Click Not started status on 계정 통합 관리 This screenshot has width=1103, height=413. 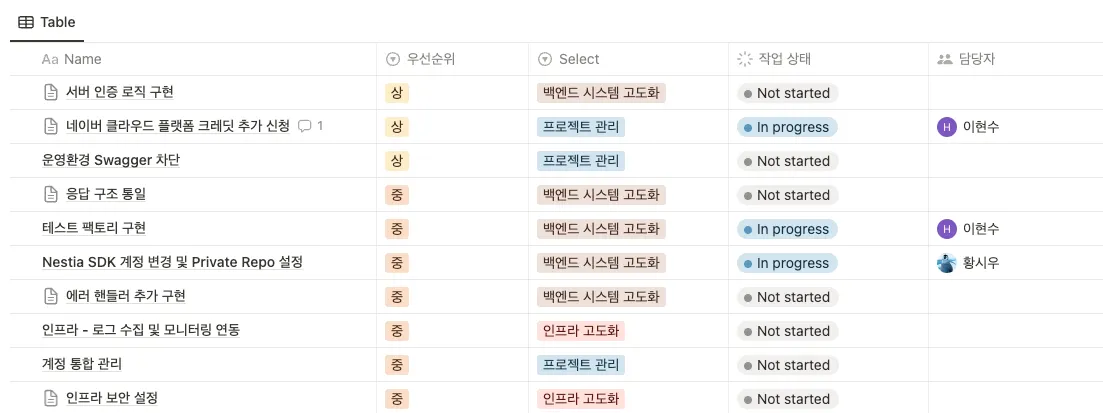coord(787,365)
